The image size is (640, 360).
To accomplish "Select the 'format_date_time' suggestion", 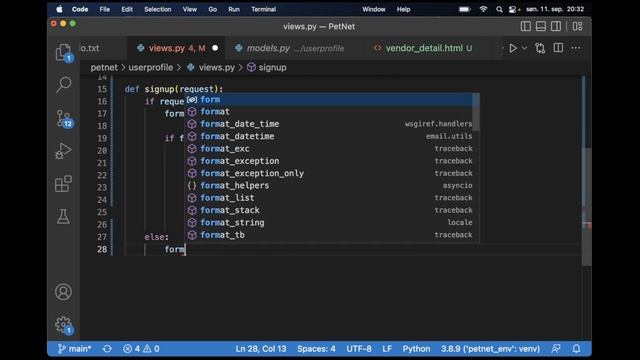I will pyautogui.click(x=329, y=124).
